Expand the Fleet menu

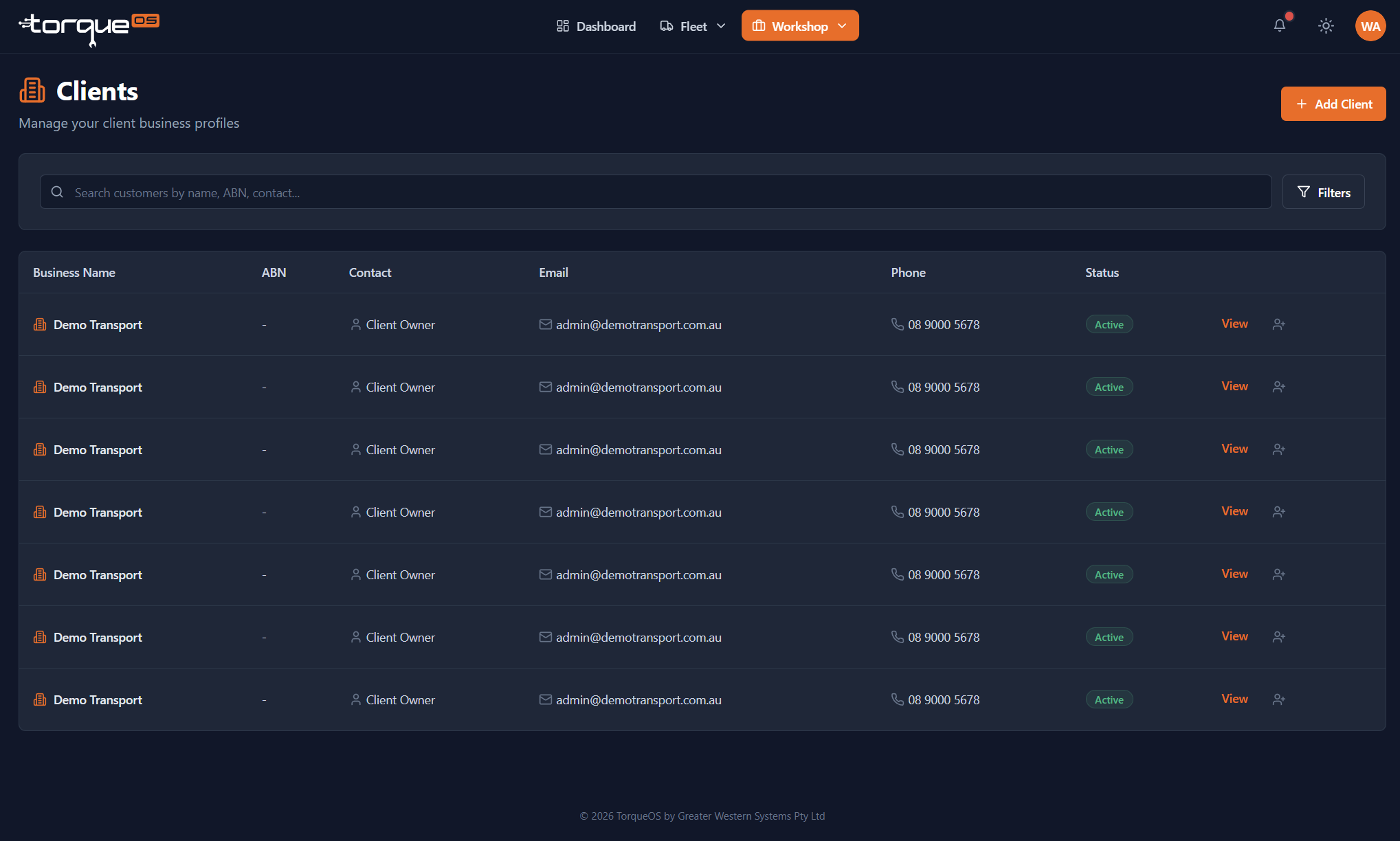[693, 26]
